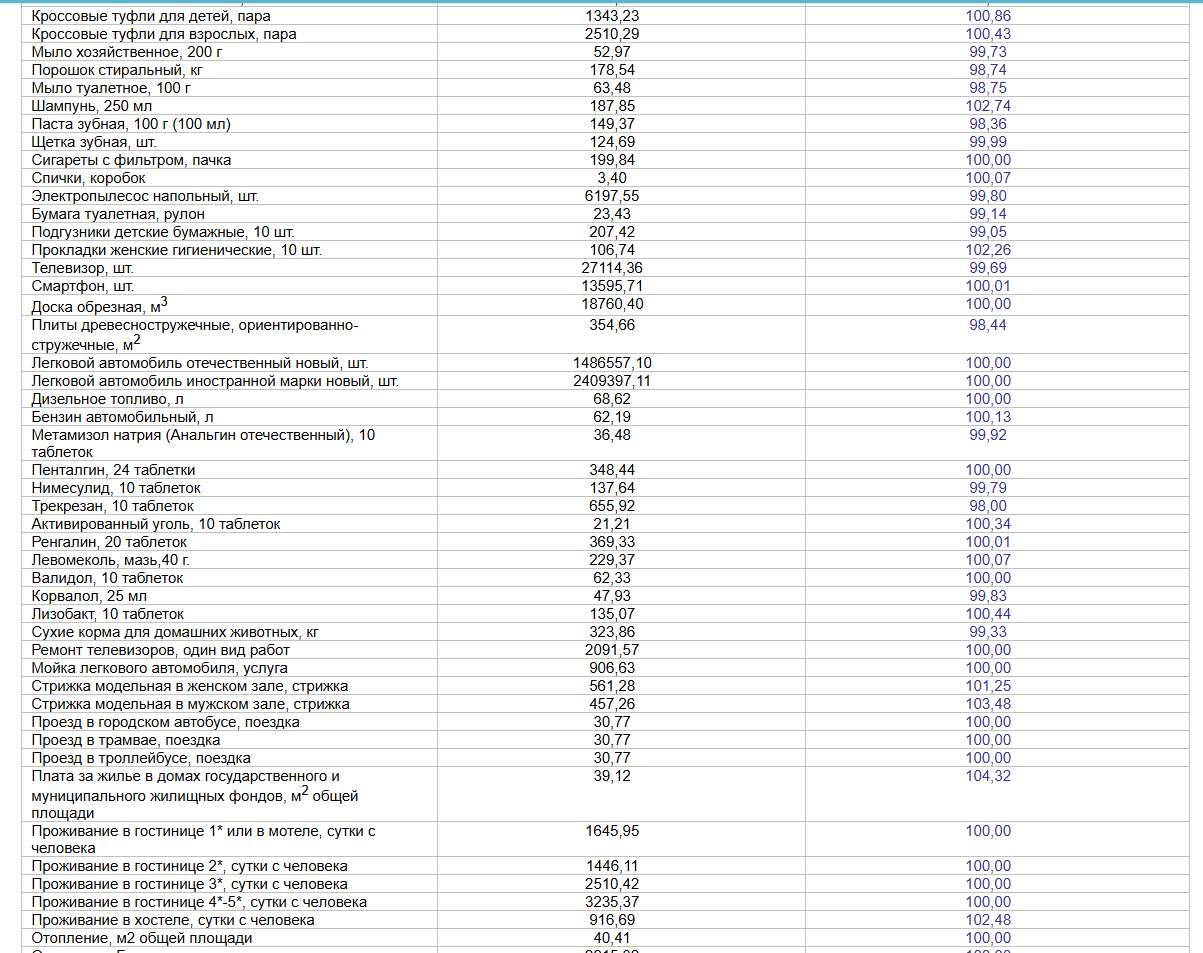Click 'Мойка легкового автомобиля, услуга'
Viewport: 1203px width, 953px height.
click(160, 668)
